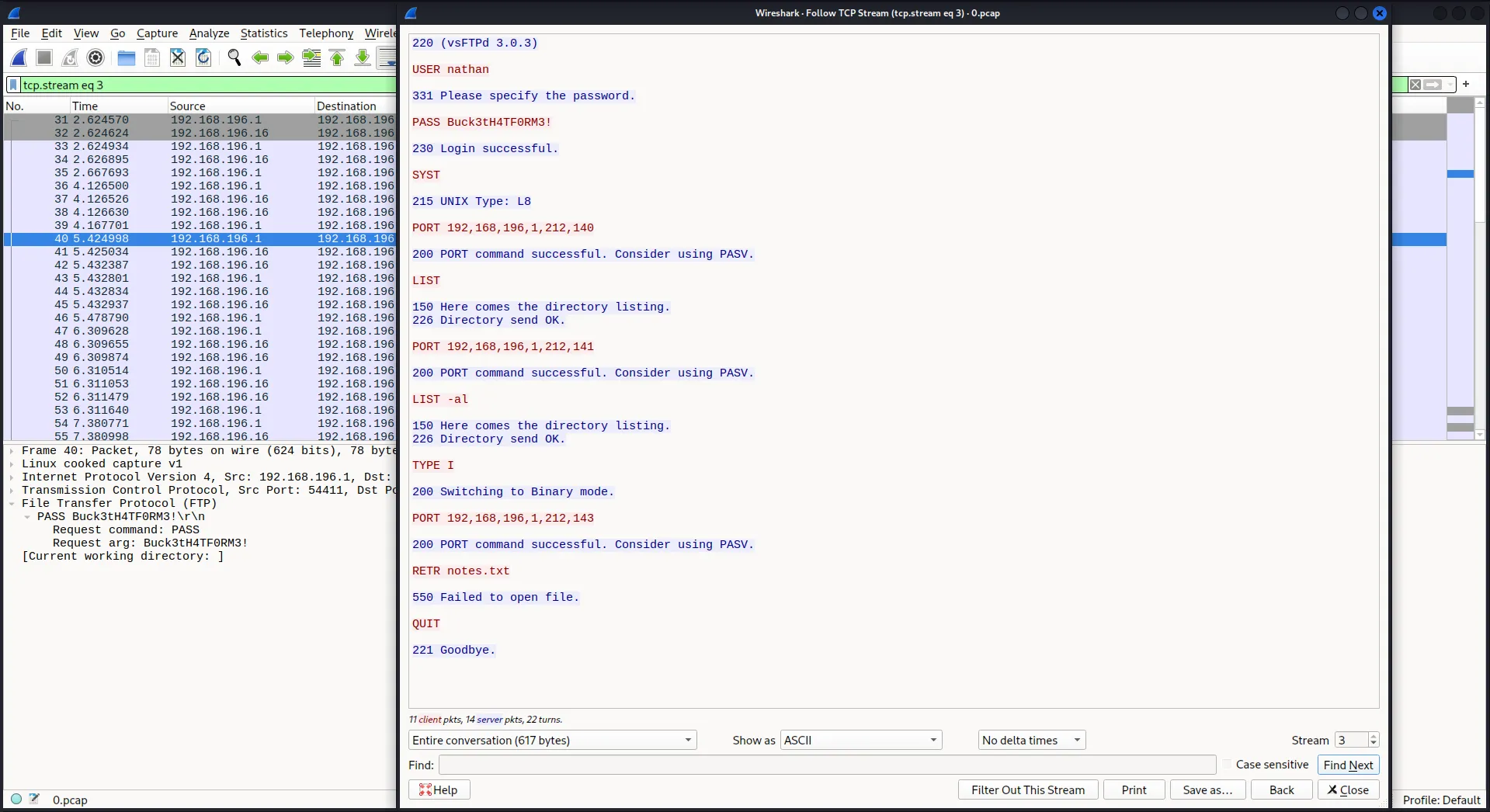Click into the Find text field
Screen dimensions: 1490x812
tap(827, 765)
